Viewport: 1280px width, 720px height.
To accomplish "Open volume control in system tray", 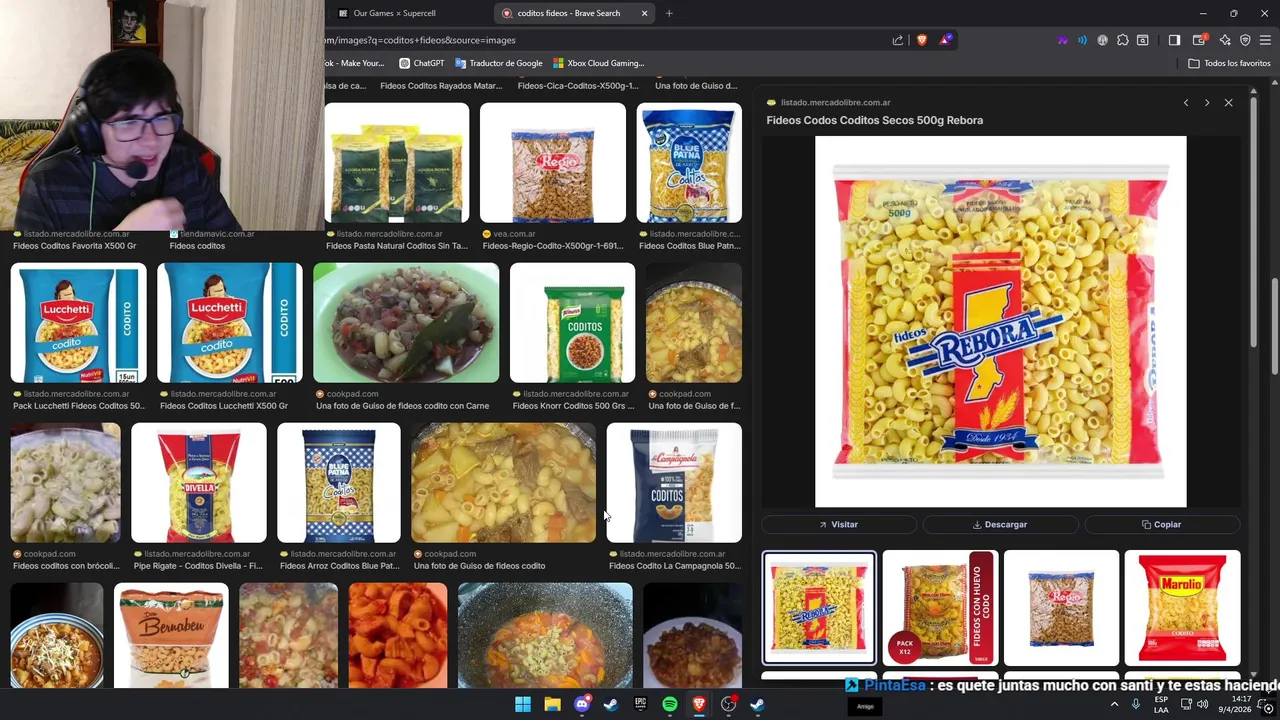I will 1202,704.
